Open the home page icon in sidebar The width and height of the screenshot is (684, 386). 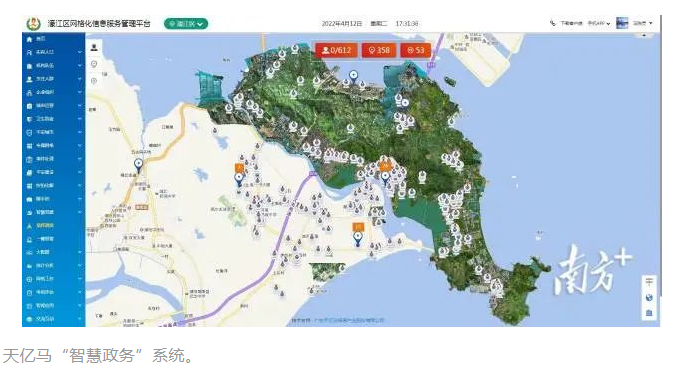pos(29,39)
